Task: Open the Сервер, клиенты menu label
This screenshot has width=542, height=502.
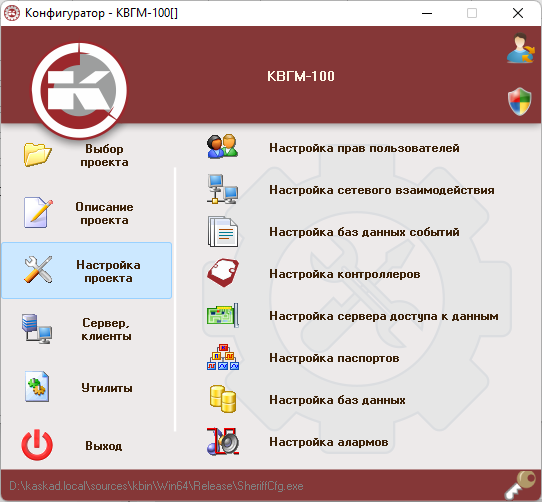Action: 106,329
